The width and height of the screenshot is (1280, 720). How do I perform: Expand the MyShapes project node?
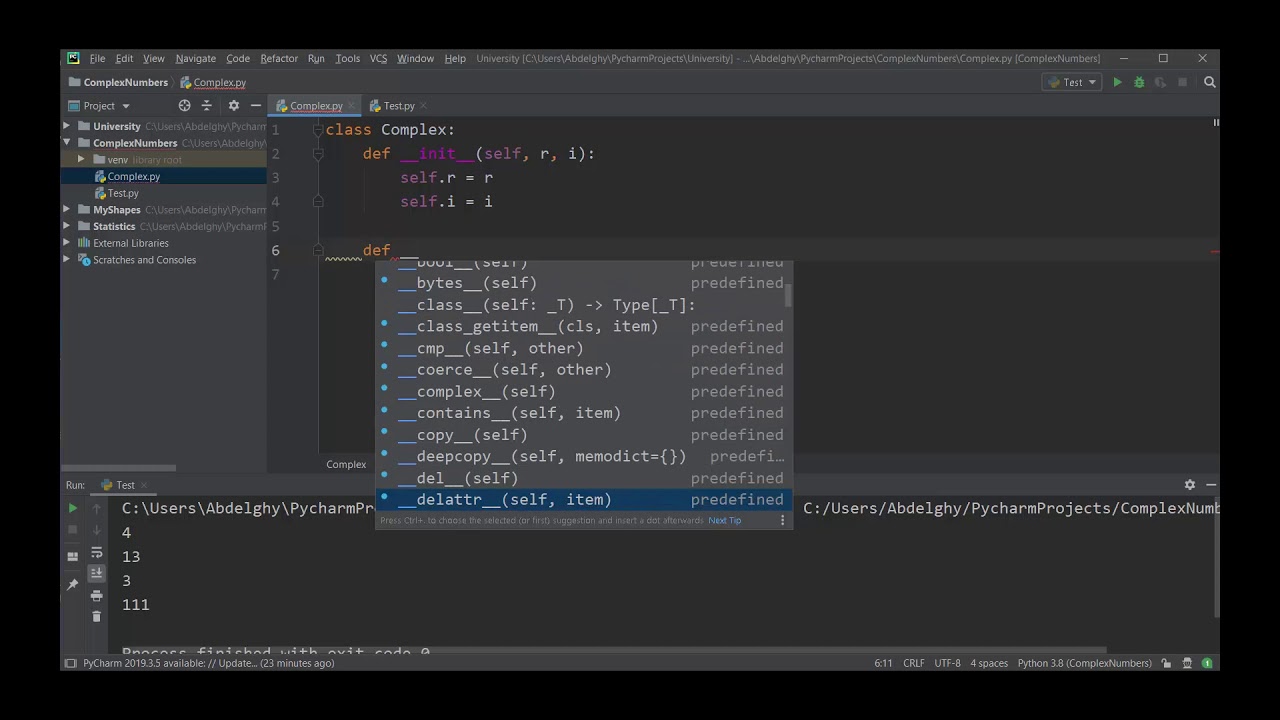[67, 210]
